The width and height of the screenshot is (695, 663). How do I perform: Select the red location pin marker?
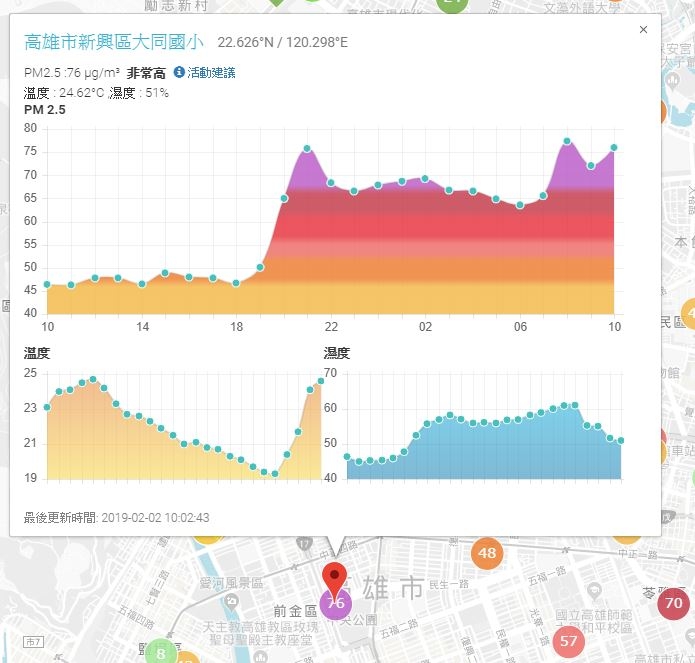click(334, 581)
